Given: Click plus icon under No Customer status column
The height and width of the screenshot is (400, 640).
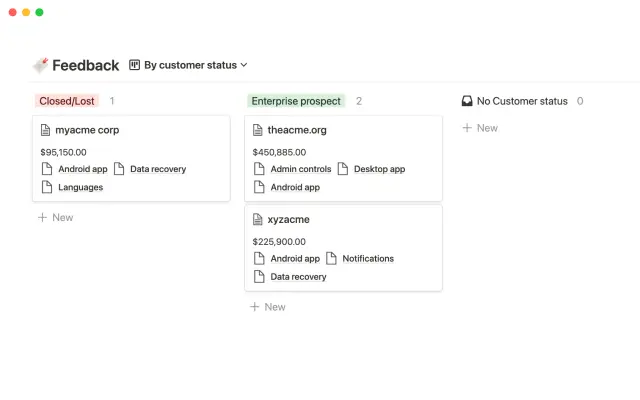Looking at the screenshot, I should coord(467,128).
